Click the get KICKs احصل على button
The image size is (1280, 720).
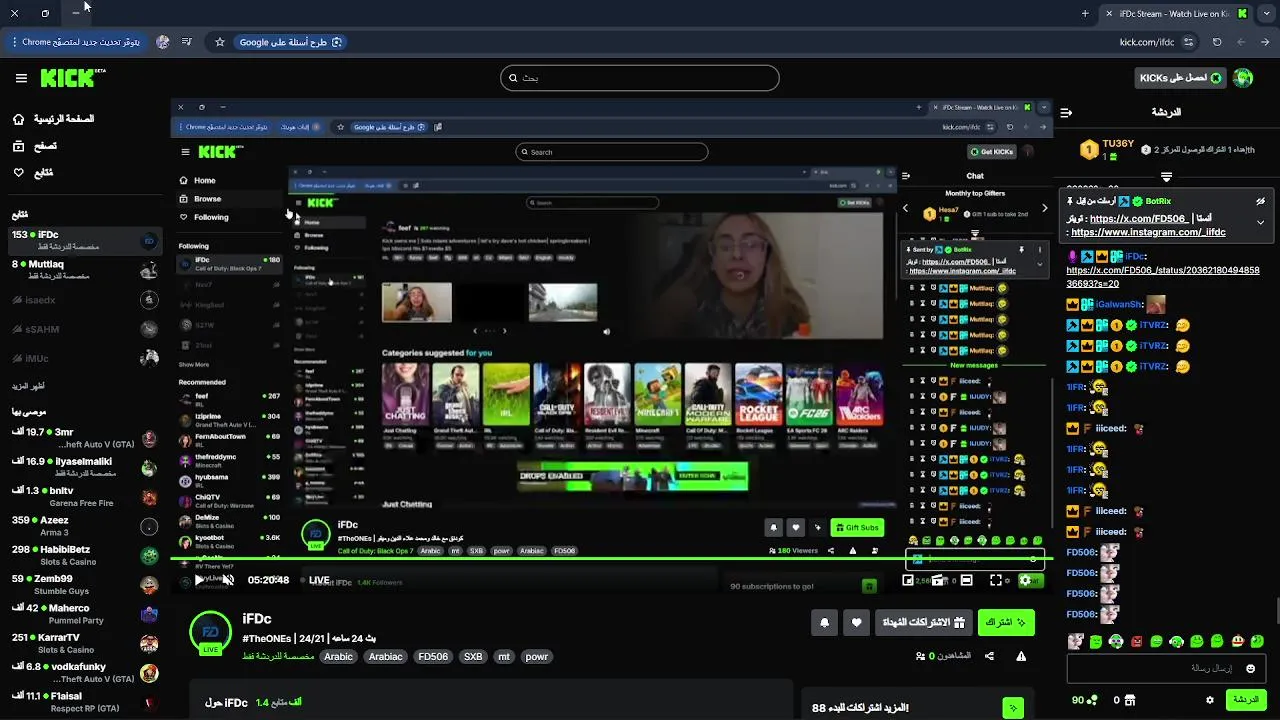pos(1180,78)
